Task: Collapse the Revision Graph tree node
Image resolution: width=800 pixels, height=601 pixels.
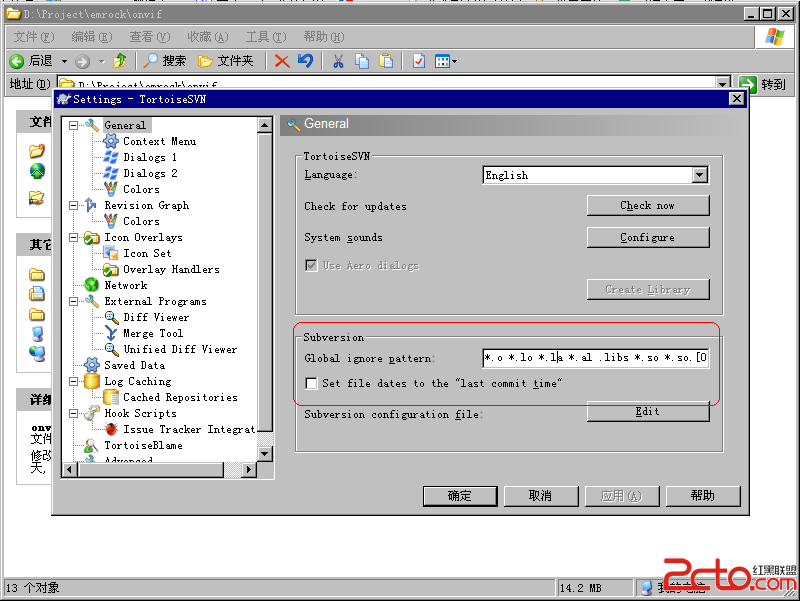Action: point(73,205)
